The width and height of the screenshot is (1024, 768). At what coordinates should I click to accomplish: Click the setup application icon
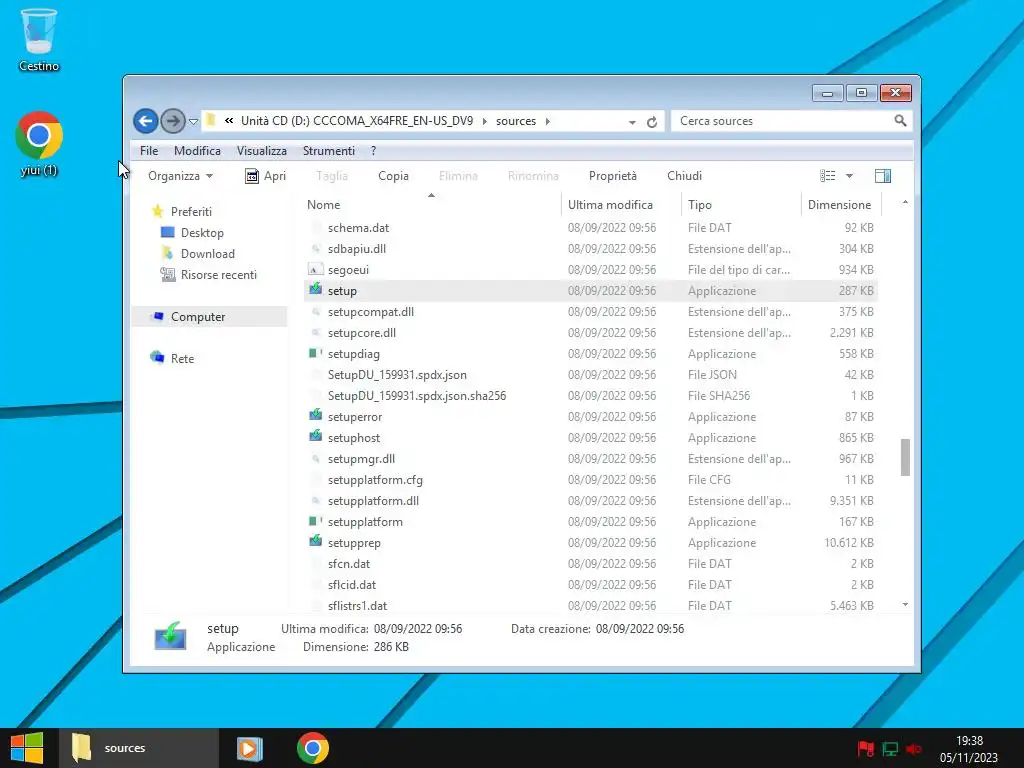(315, 289)
